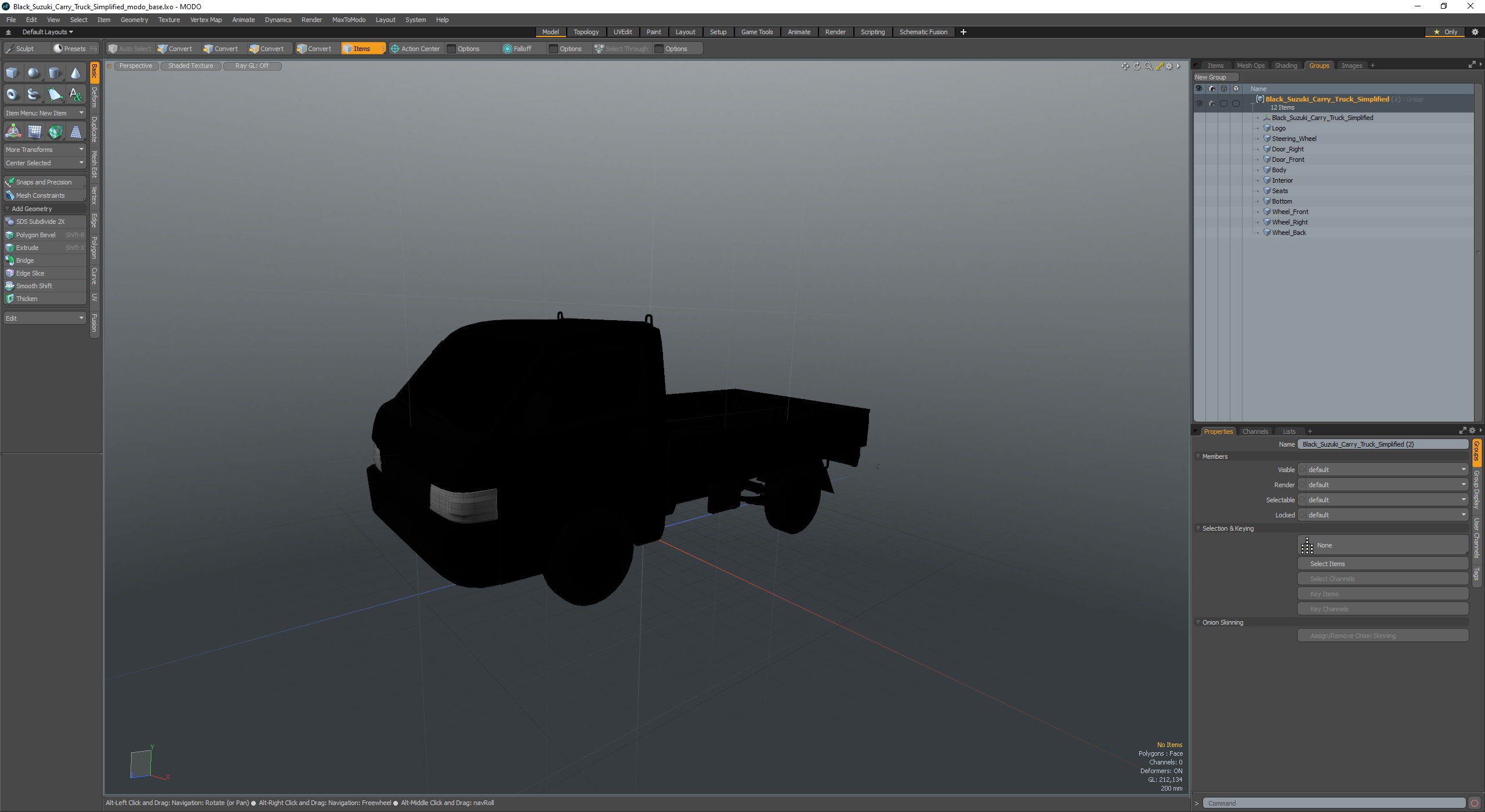
Task: Select the Cone primitive tool
Action: (x=76, y=73)
